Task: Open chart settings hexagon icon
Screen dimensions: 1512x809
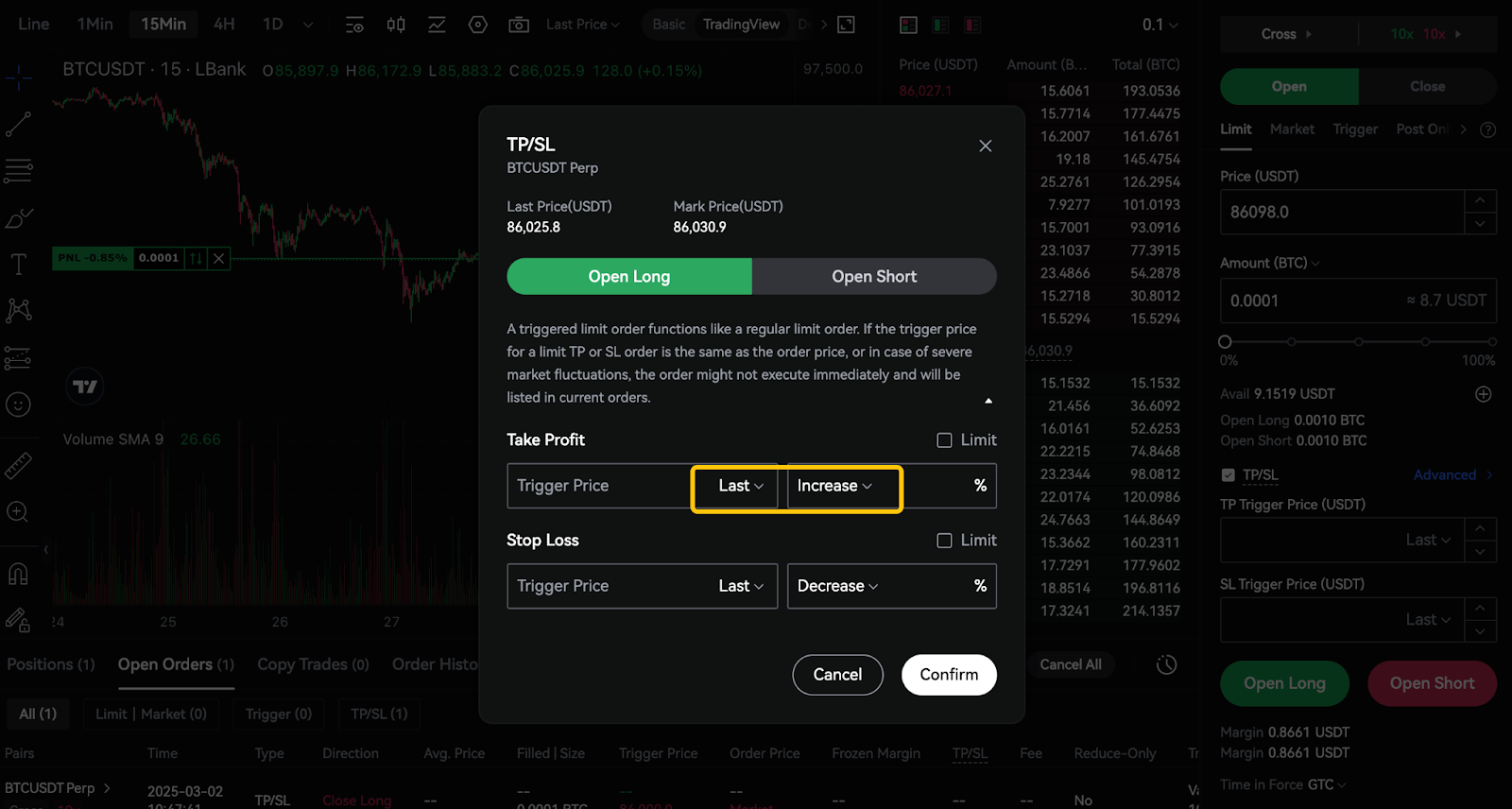Action: tap(478, 25)
